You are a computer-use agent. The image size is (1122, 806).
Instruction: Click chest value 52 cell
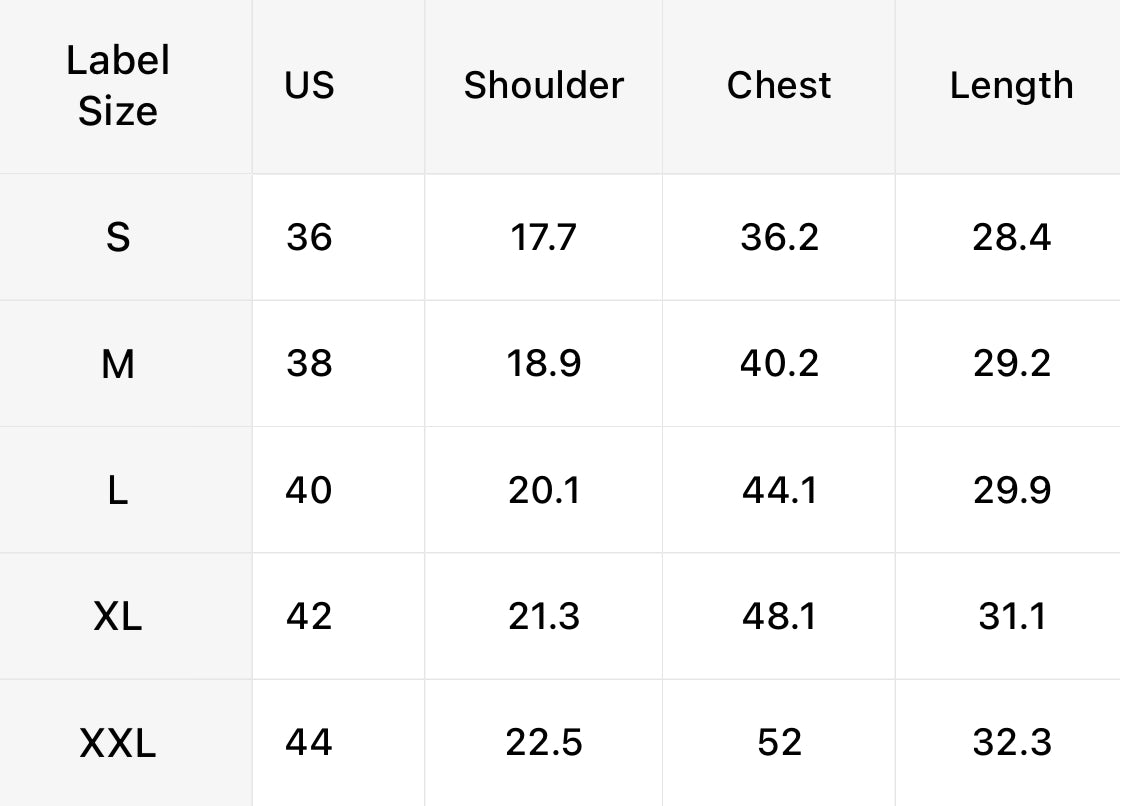pos(779,743)
